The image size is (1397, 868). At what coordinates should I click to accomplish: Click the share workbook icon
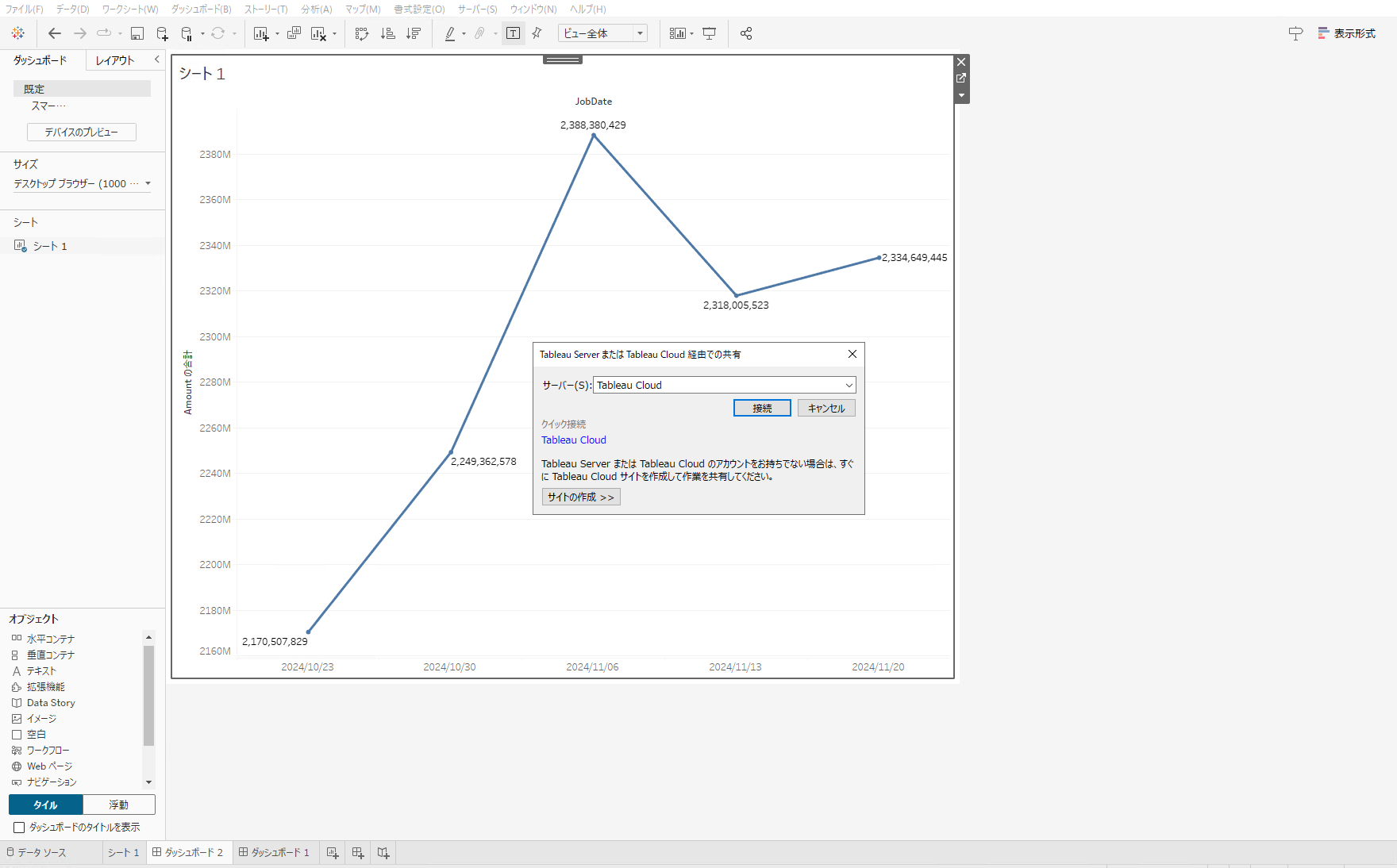pyautogui.click(x=745, y=33)
